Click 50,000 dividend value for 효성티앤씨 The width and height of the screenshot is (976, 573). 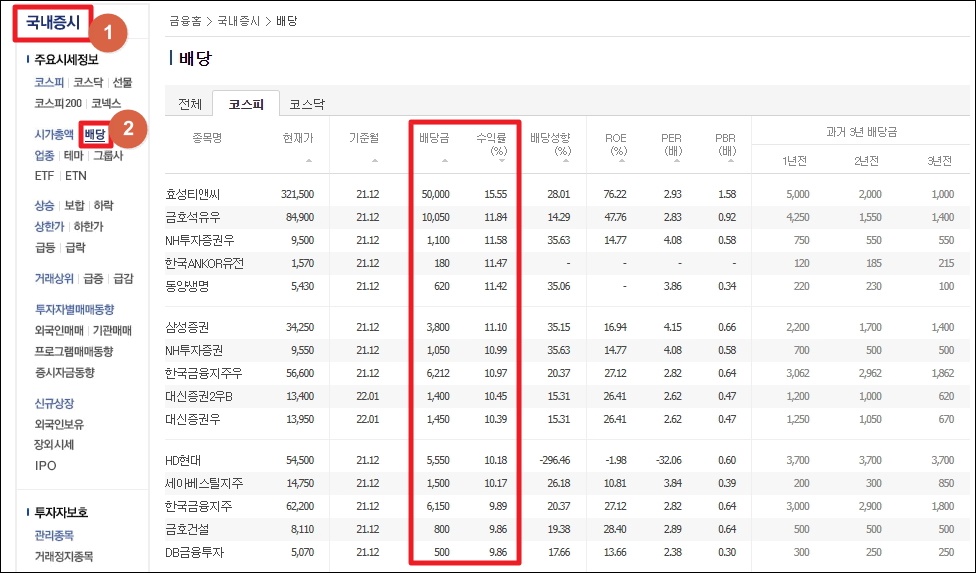[x=435, y=195]
